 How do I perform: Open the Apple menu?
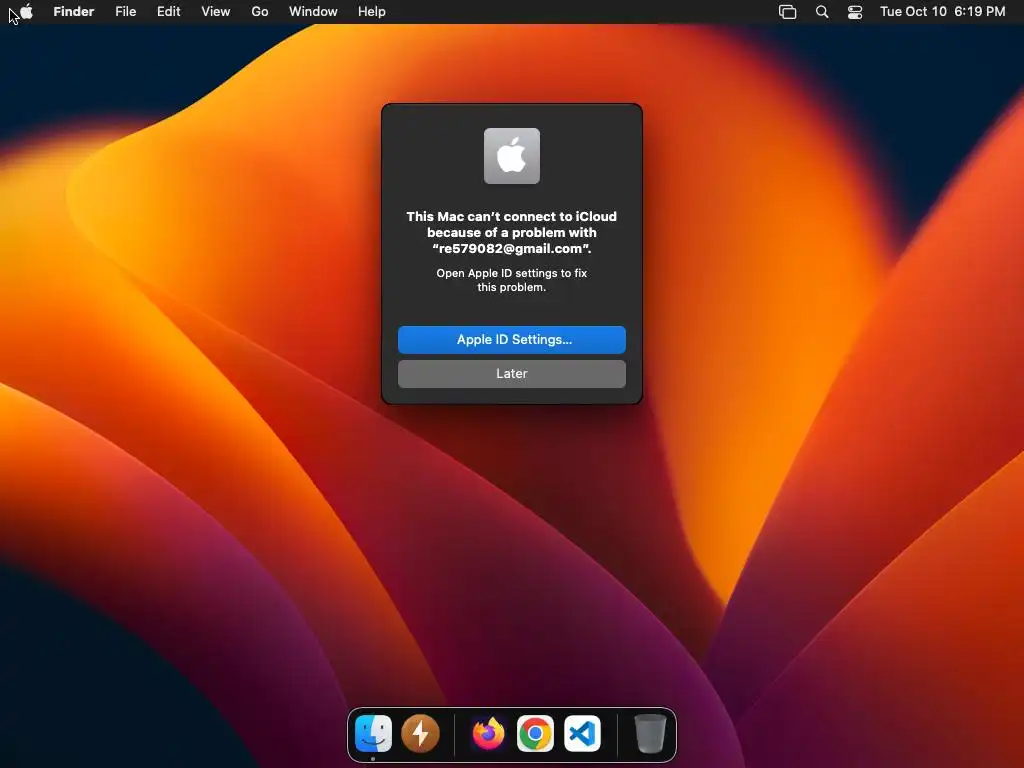[x=26, y=11]
